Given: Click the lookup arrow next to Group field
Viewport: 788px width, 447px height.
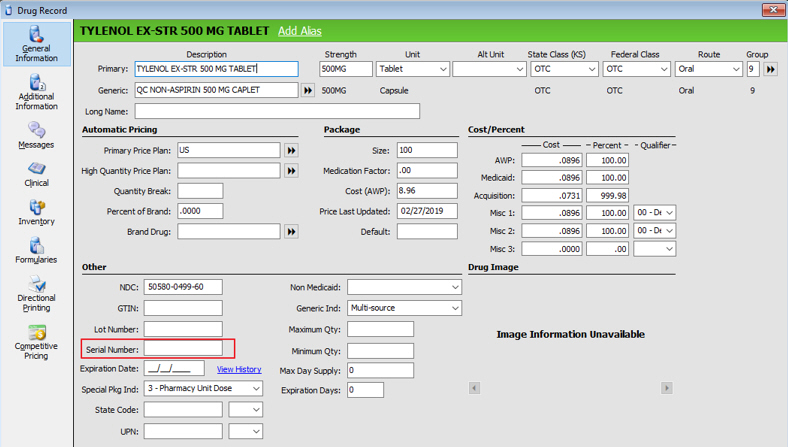Looking at the screenshot, I should [x=770, y=69].
